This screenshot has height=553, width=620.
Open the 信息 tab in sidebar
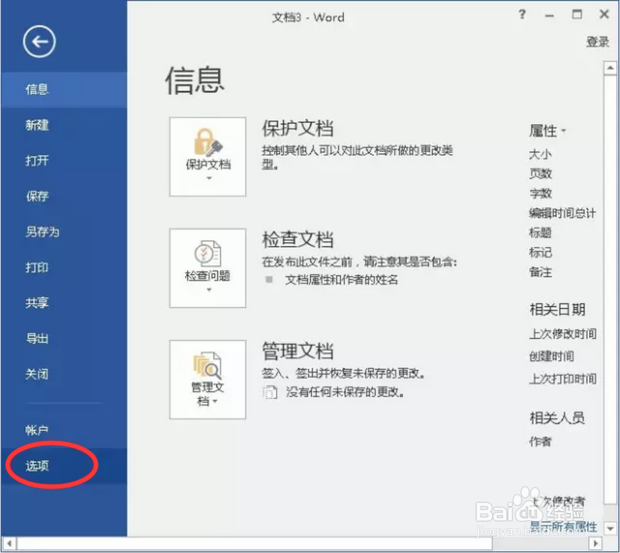(64, 90)
